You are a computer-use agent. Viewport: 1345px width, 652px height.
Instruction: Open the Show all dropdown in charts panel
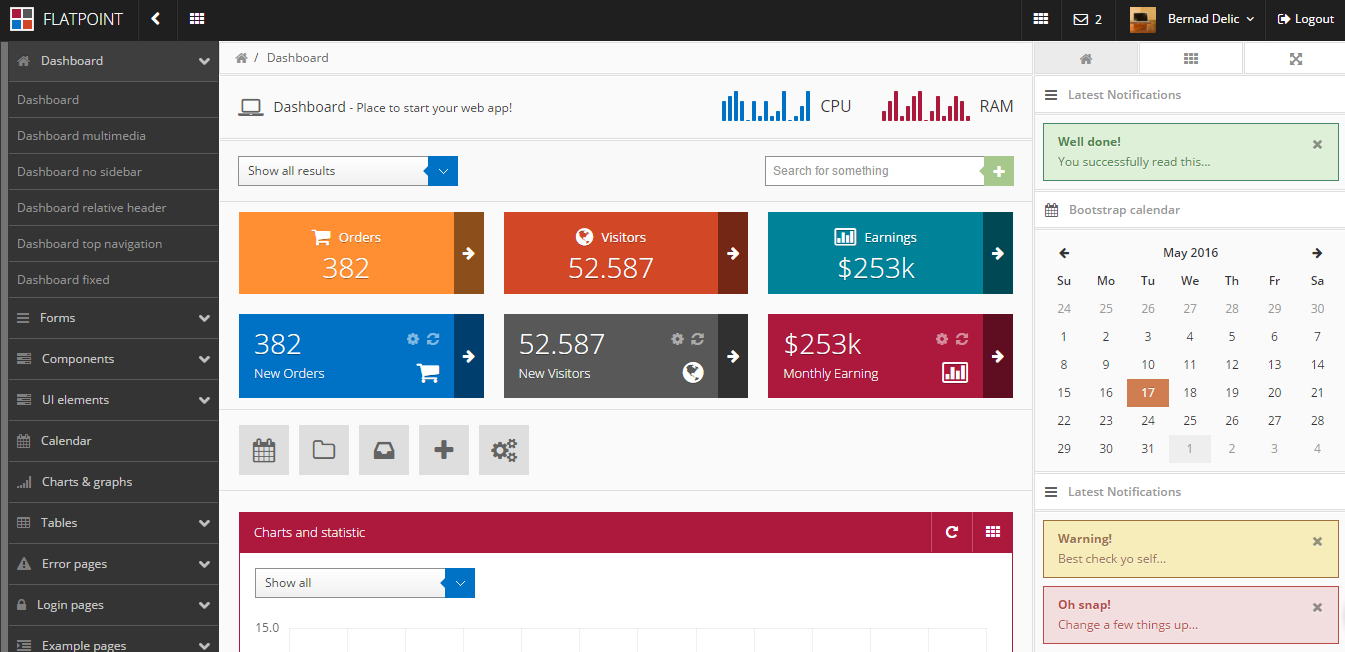click(365, 583)
